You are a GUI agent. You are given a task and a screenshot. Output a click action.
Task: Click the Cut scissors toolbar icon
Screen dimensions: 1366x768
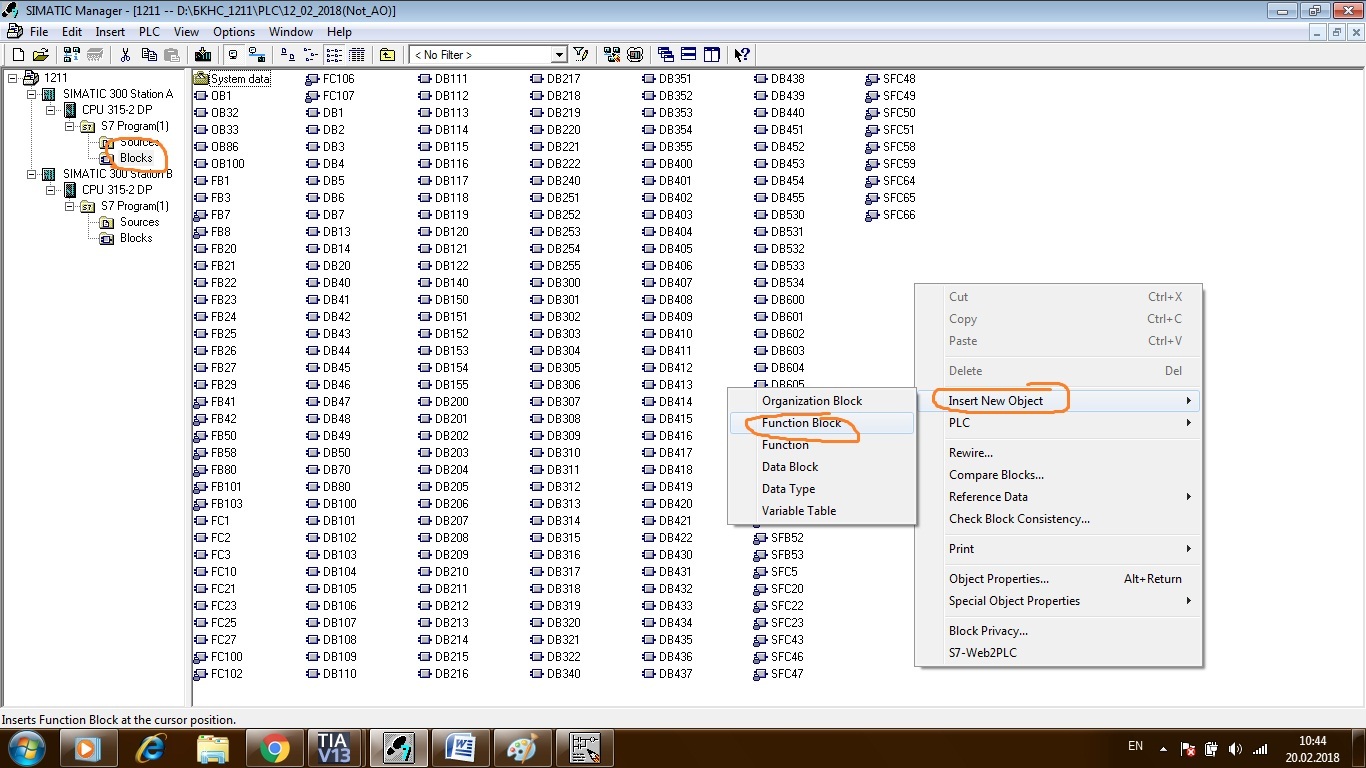click(125, 55)
